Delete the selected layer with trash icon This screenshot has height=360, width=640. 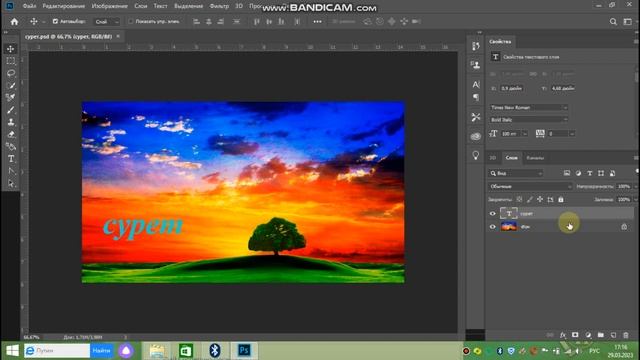(x=626, y=335)
